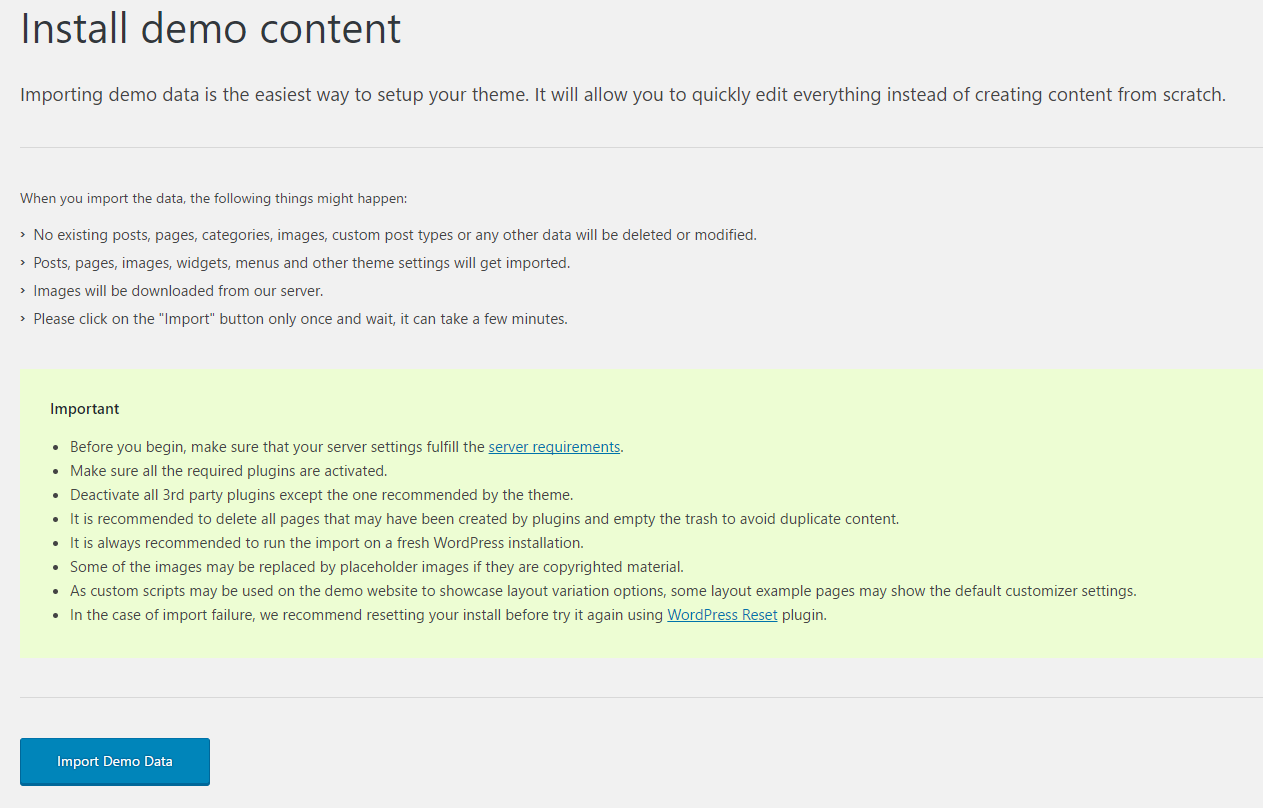Click the 'delete all pages' recommendation bullet

[485, 519]
